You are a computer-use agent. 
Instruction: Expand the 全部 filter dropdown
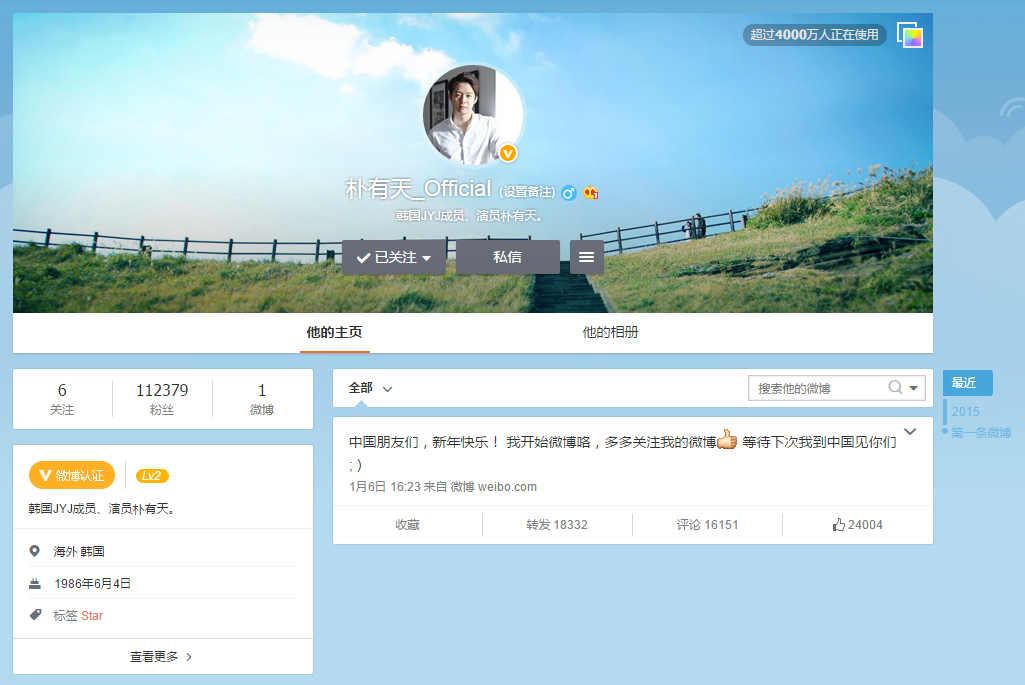point(370,388)
